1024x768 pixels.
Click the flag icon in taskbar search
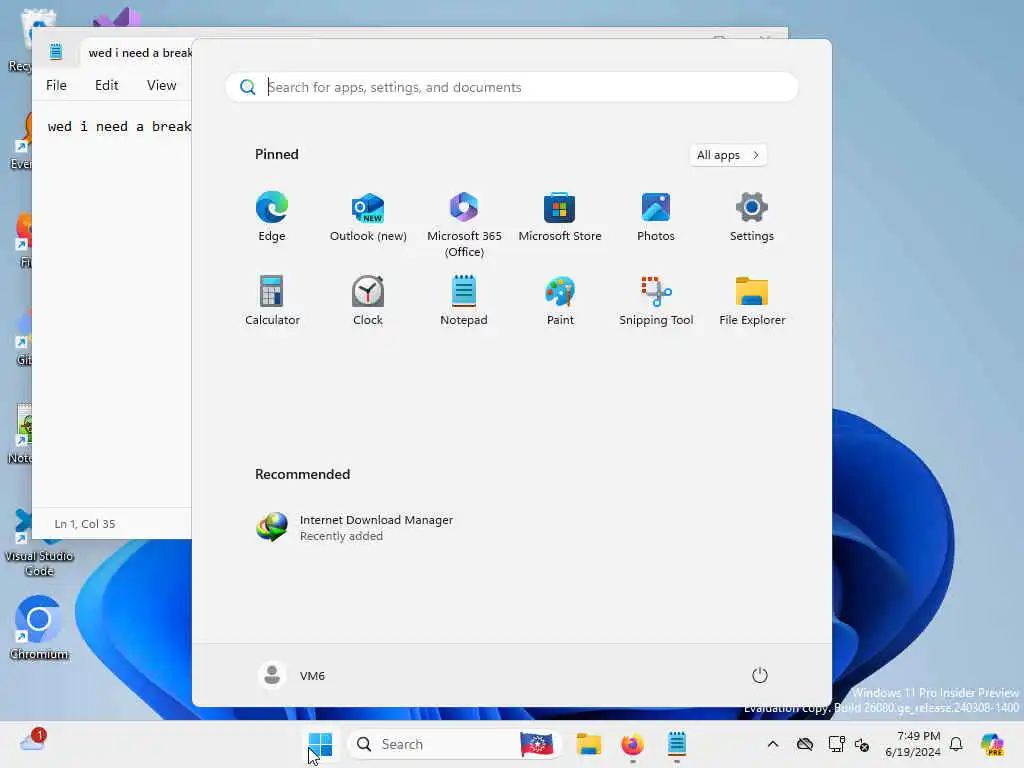tap(537, 744)
